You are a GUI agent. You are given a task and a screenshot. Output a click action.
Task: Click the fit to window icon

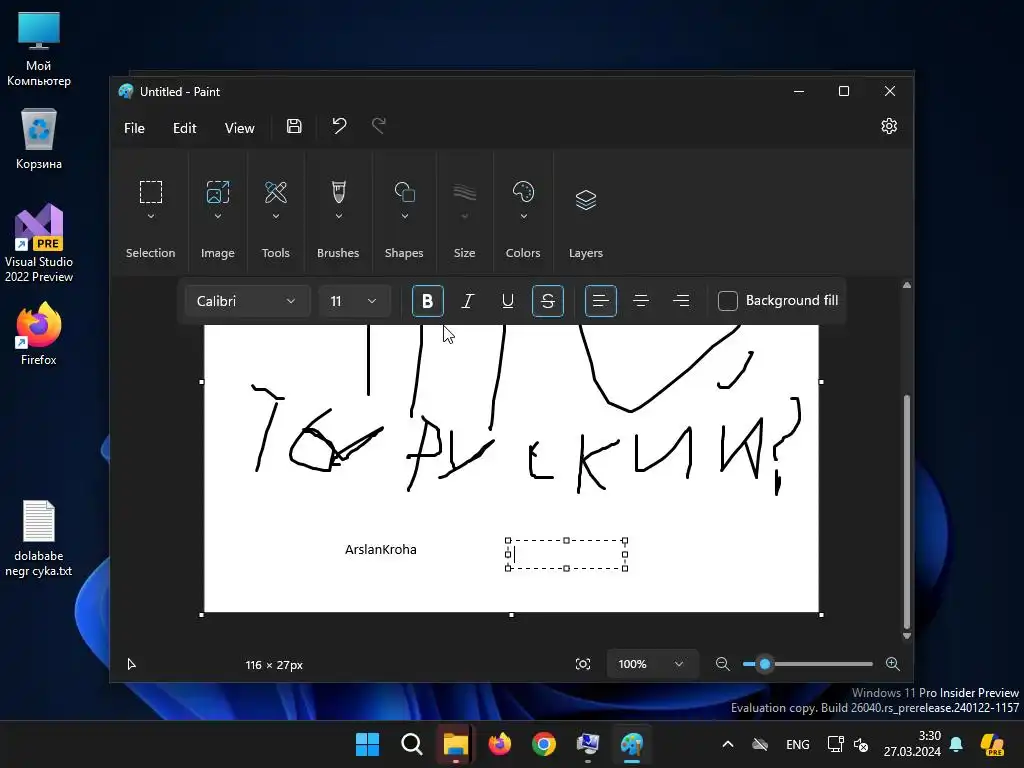[583, 664]
